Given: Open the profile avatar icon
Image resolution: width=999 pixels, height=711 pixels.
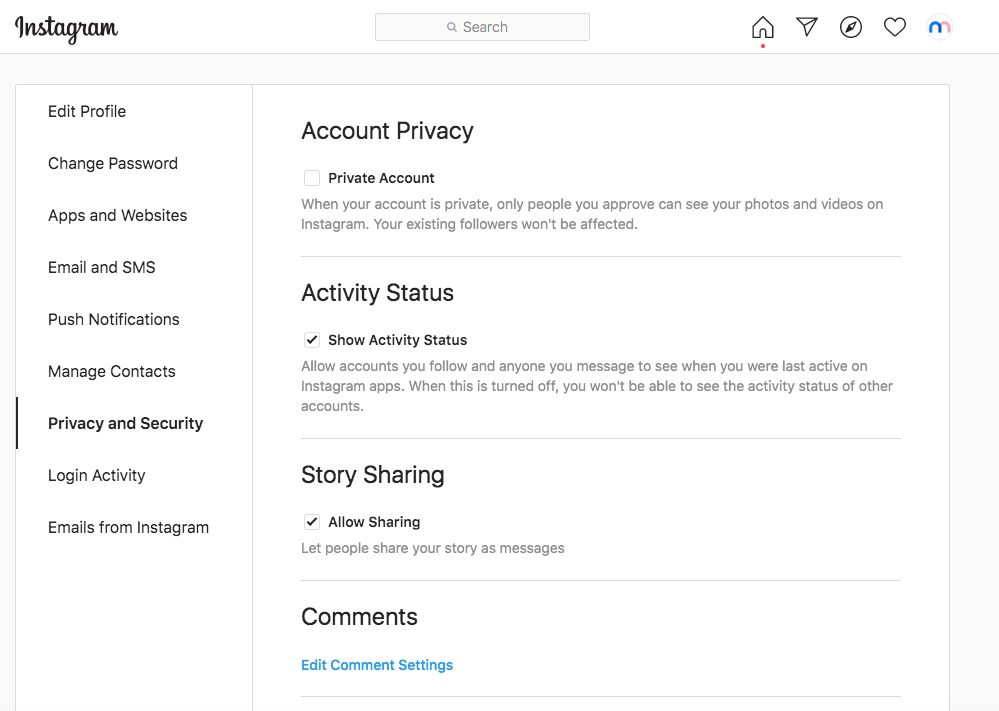Looking at the screenshot, I should [939, 27].
